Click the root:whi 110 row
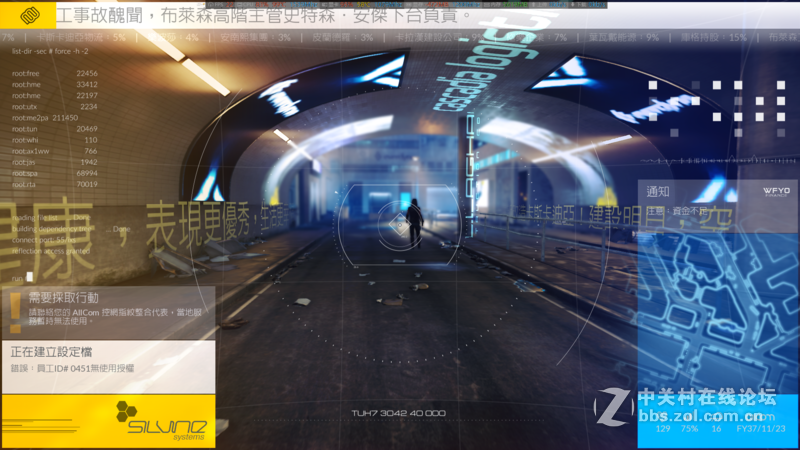The image size is (800, 450). pos(55,140)
